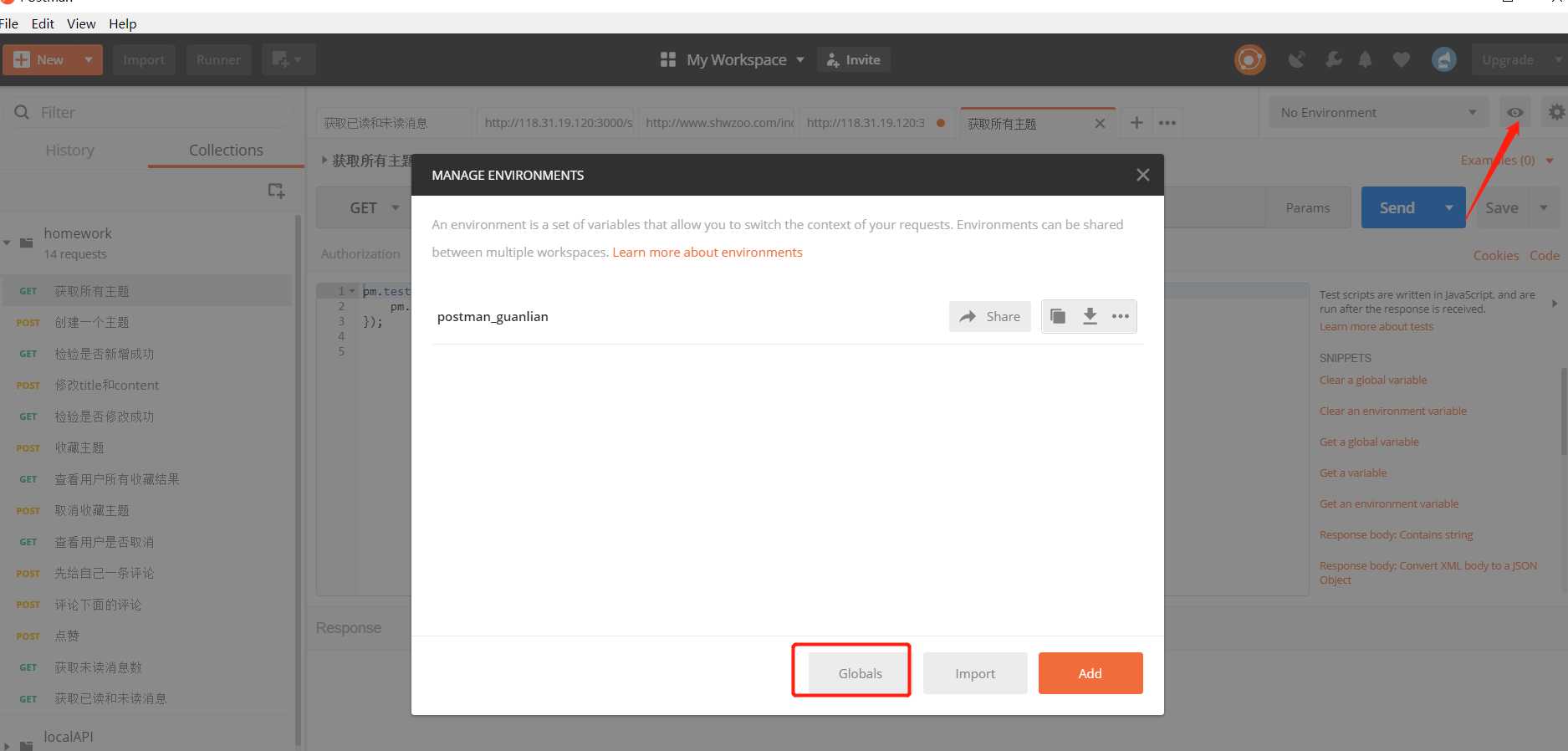Click the sidebar vertical scrollbar

pos(298,480)
